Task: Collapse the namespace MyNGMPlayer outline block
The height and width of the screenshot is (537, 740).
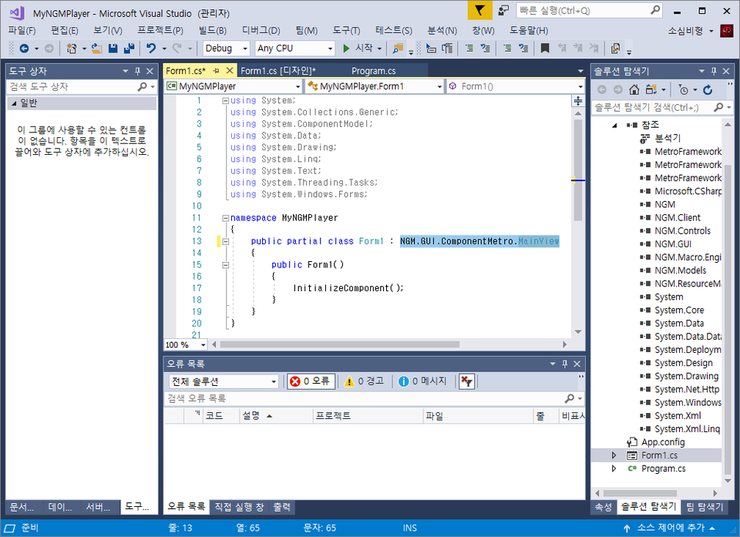Action: click(226, 218)
